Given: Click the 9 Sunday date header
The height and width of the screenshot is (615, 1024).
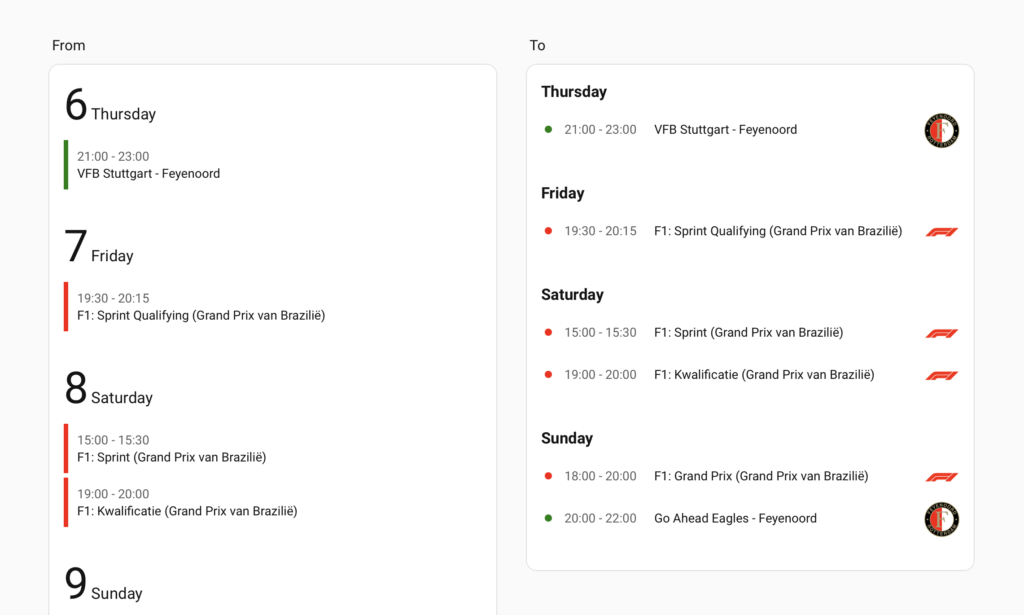Looking at the screenshot, I should pyautogui.click(x=104, y=586).
